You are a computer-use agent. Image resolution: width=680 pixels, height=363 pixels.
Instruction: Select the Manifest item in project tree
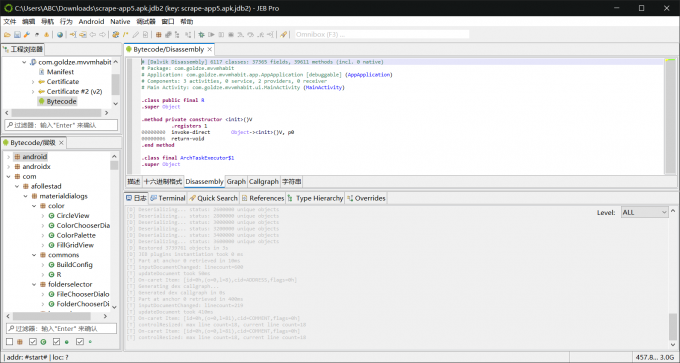pos(60,72)
